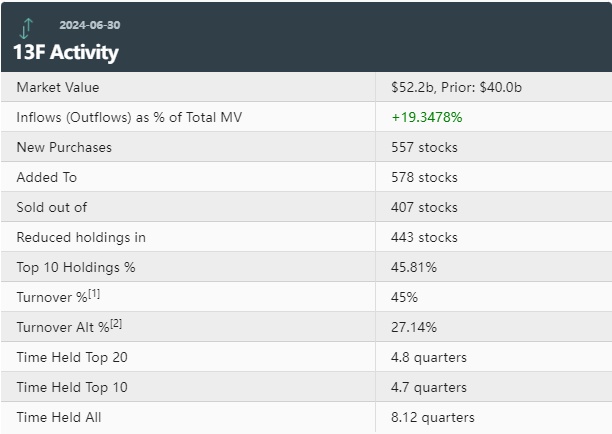
Task: Click the Time Held All label
Action: [x=59, y=417]
